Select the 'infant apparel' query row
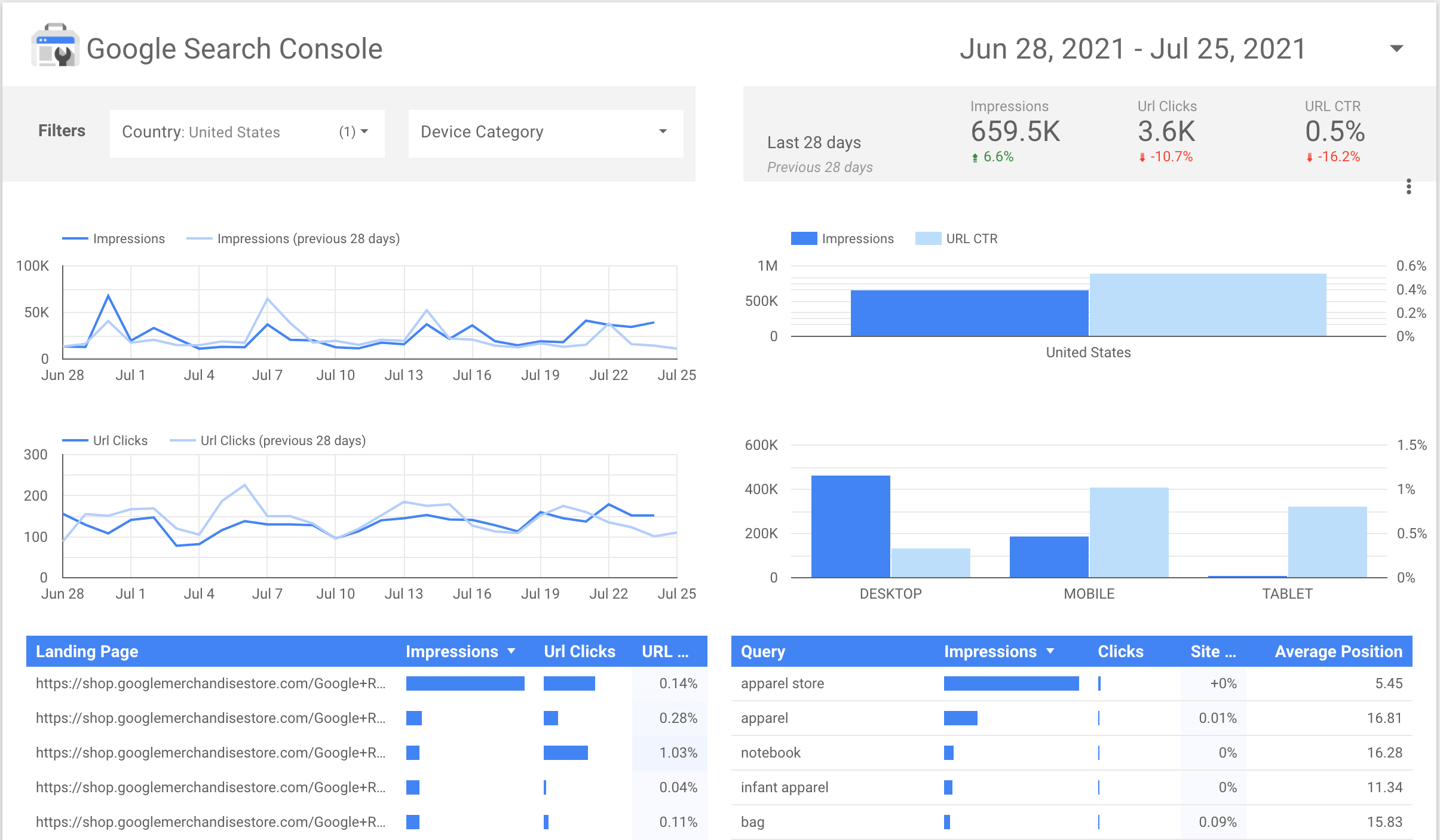The width and height of the screenshot is (1440, 840). [x=1072, y=787]
